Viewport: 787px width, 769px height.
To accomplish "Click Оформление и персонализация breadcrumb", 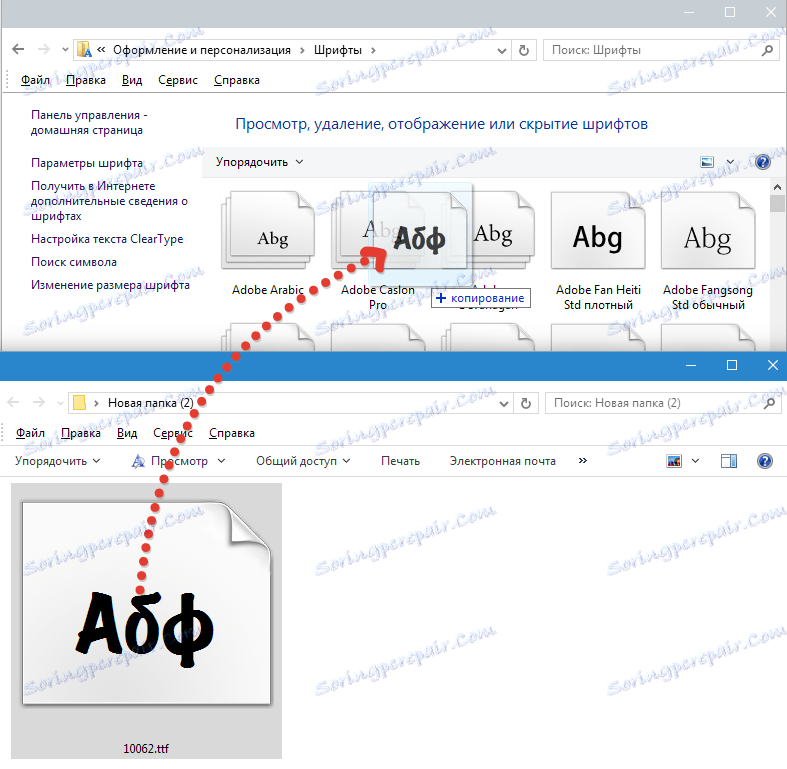I will pos(202,50).
